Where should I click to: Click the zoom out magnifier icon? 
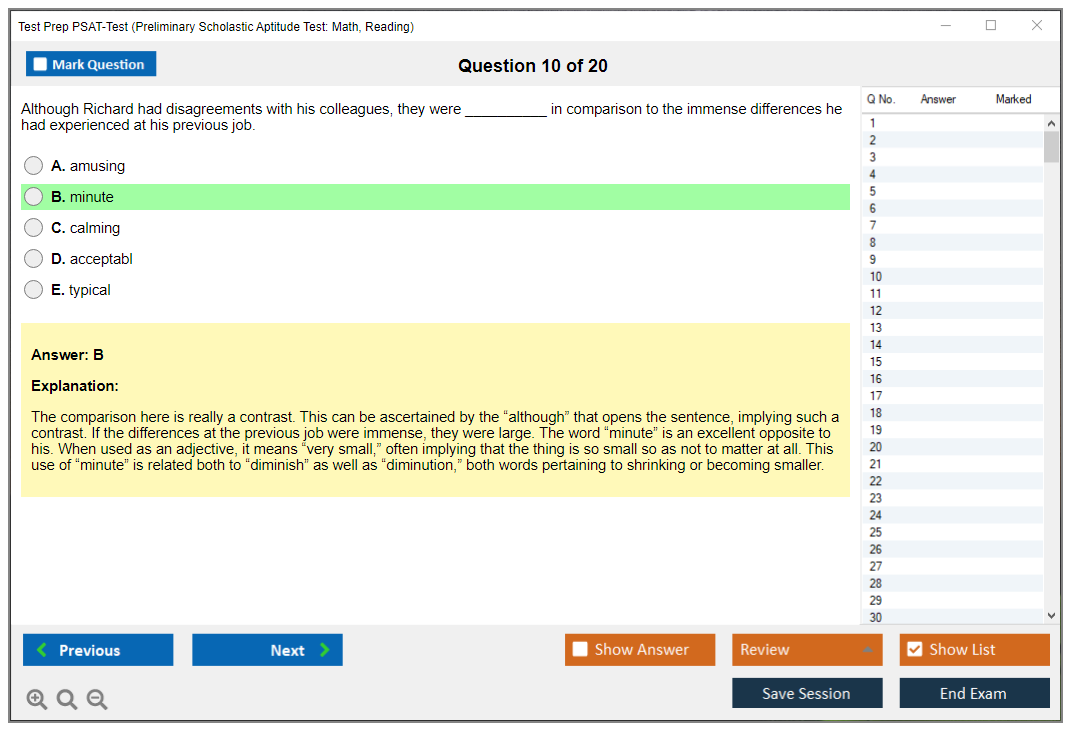97,700
